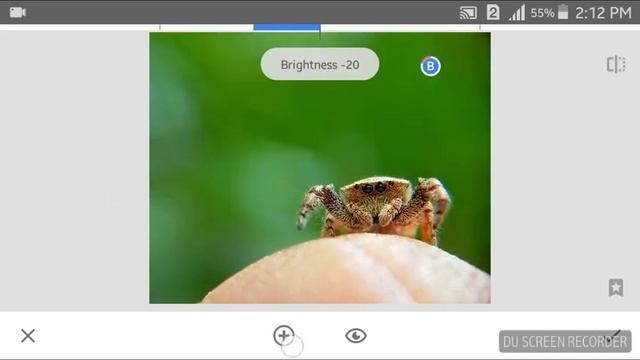Tap the spider photo in the canvas
Viewport: 640px width, 360px height.
pyautogui.click(x=320, y=168)
